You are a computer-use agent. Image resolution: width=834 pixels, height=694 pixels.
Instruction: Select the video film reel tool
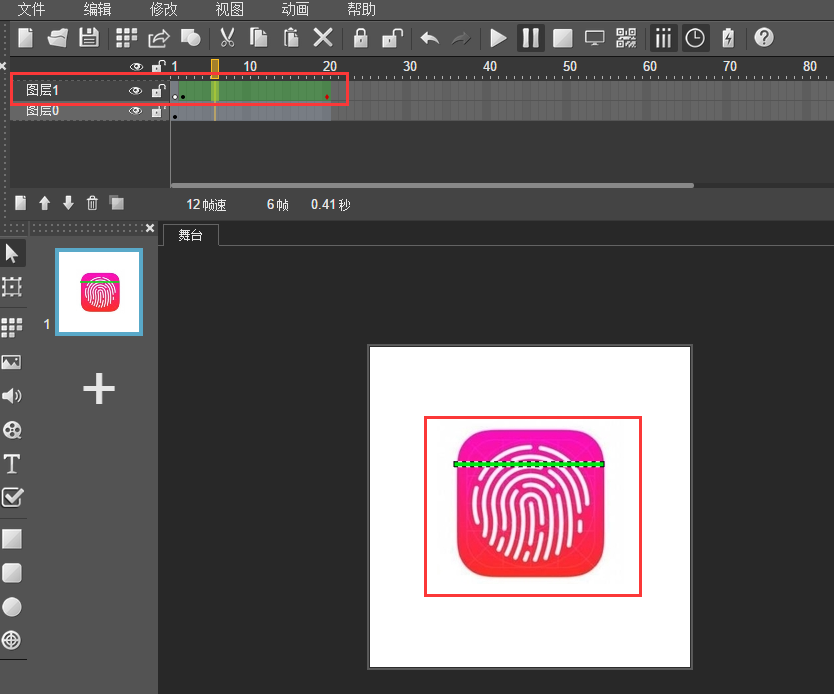[12, 430]
